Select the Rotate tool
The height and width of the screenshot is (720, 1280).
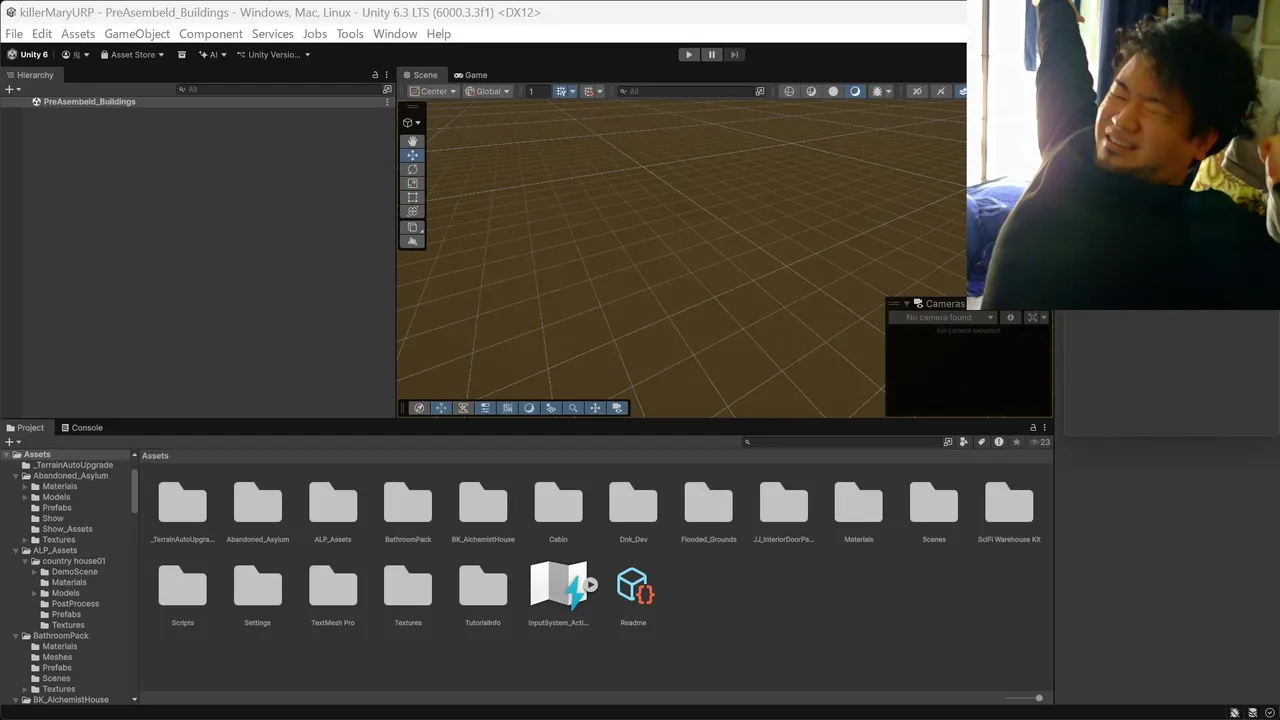tap(412, 169)
